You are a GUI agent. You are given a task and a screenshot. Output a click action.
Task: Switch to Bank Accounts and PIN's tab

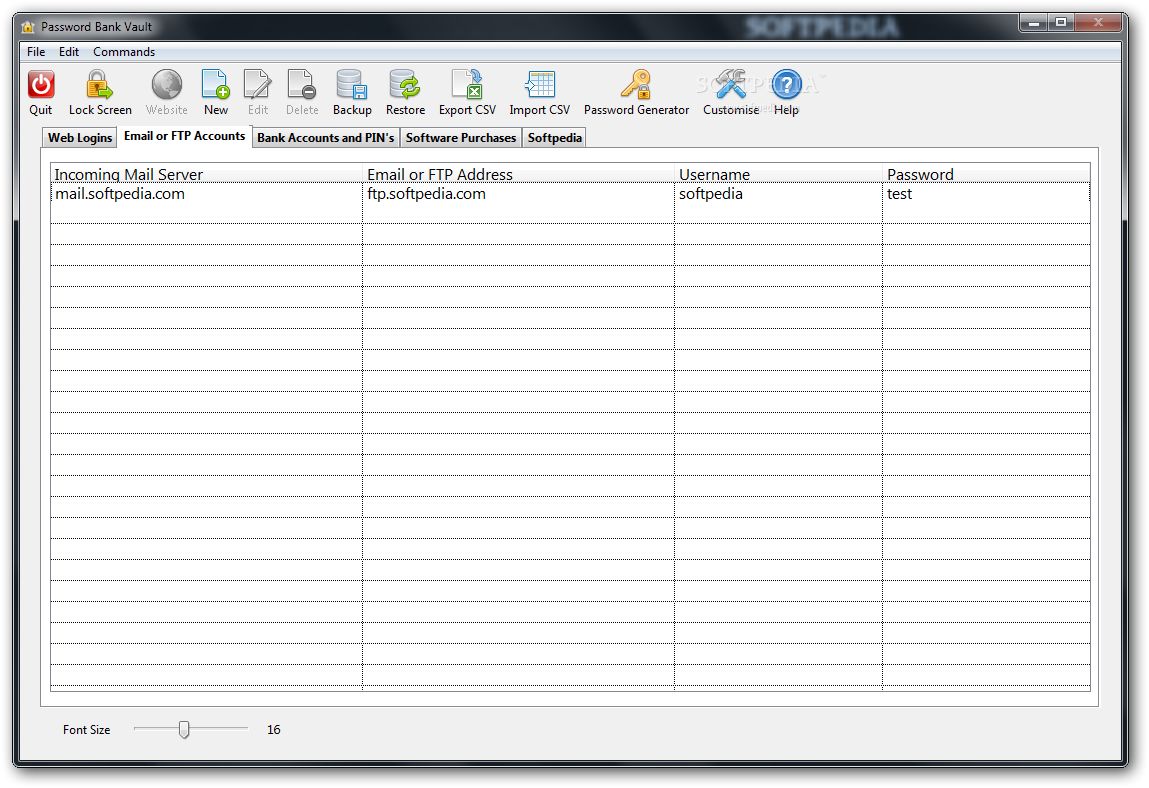tap(325, 138)
